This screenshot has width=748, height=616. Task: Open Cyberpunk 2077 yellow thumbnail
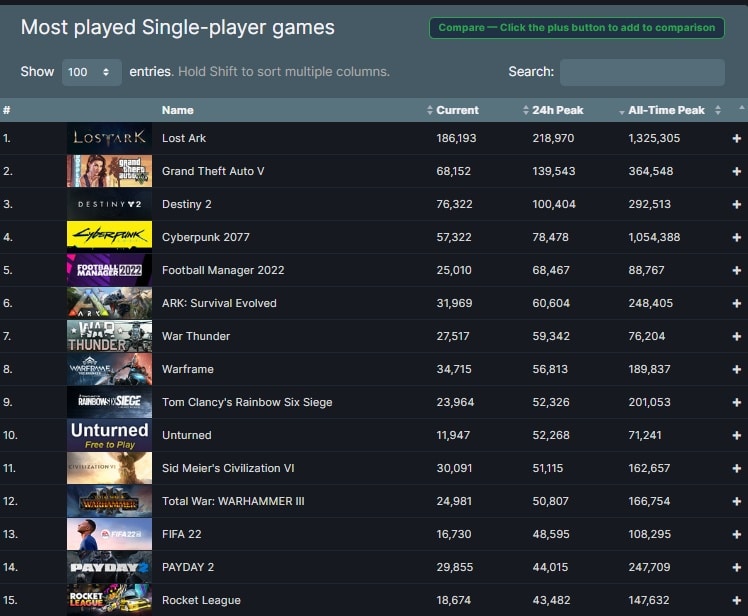[109, 237]
